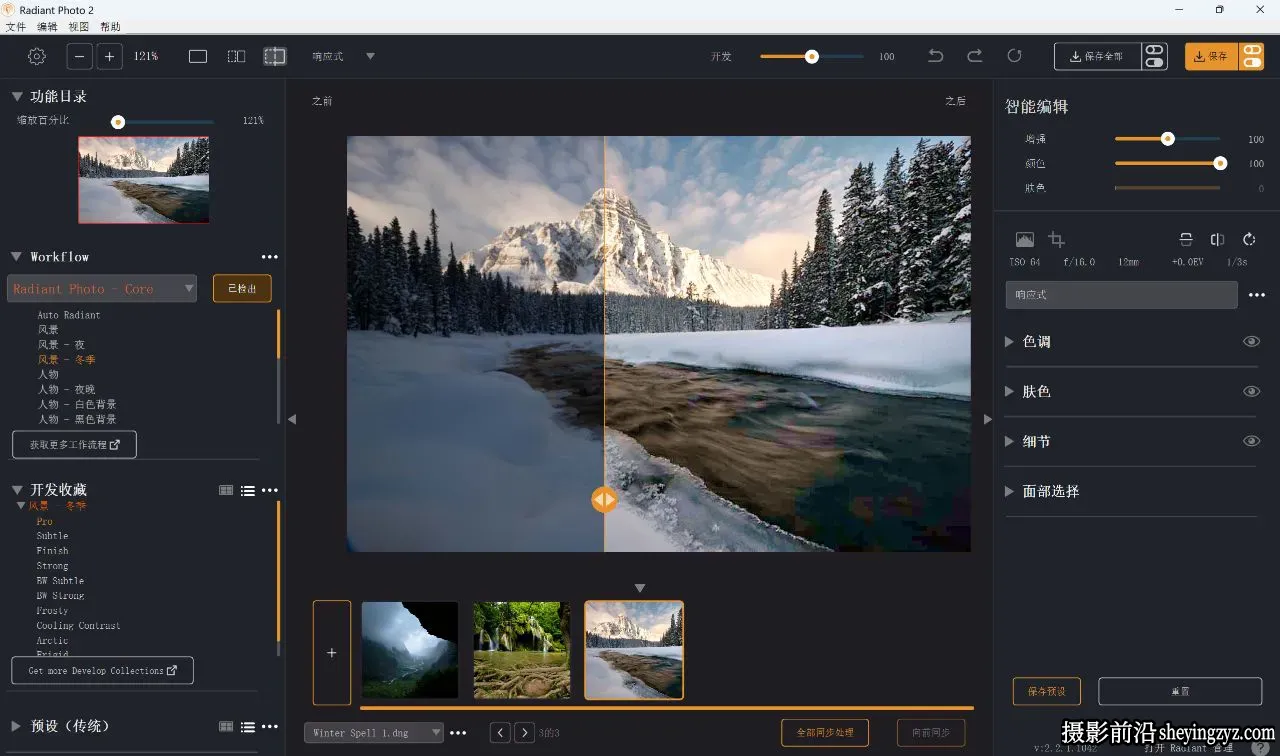The height and width of the screenshot is (756, 1280).
Task: Toggle visibility of 肤色 section
Action: [x=1251, y=391]
